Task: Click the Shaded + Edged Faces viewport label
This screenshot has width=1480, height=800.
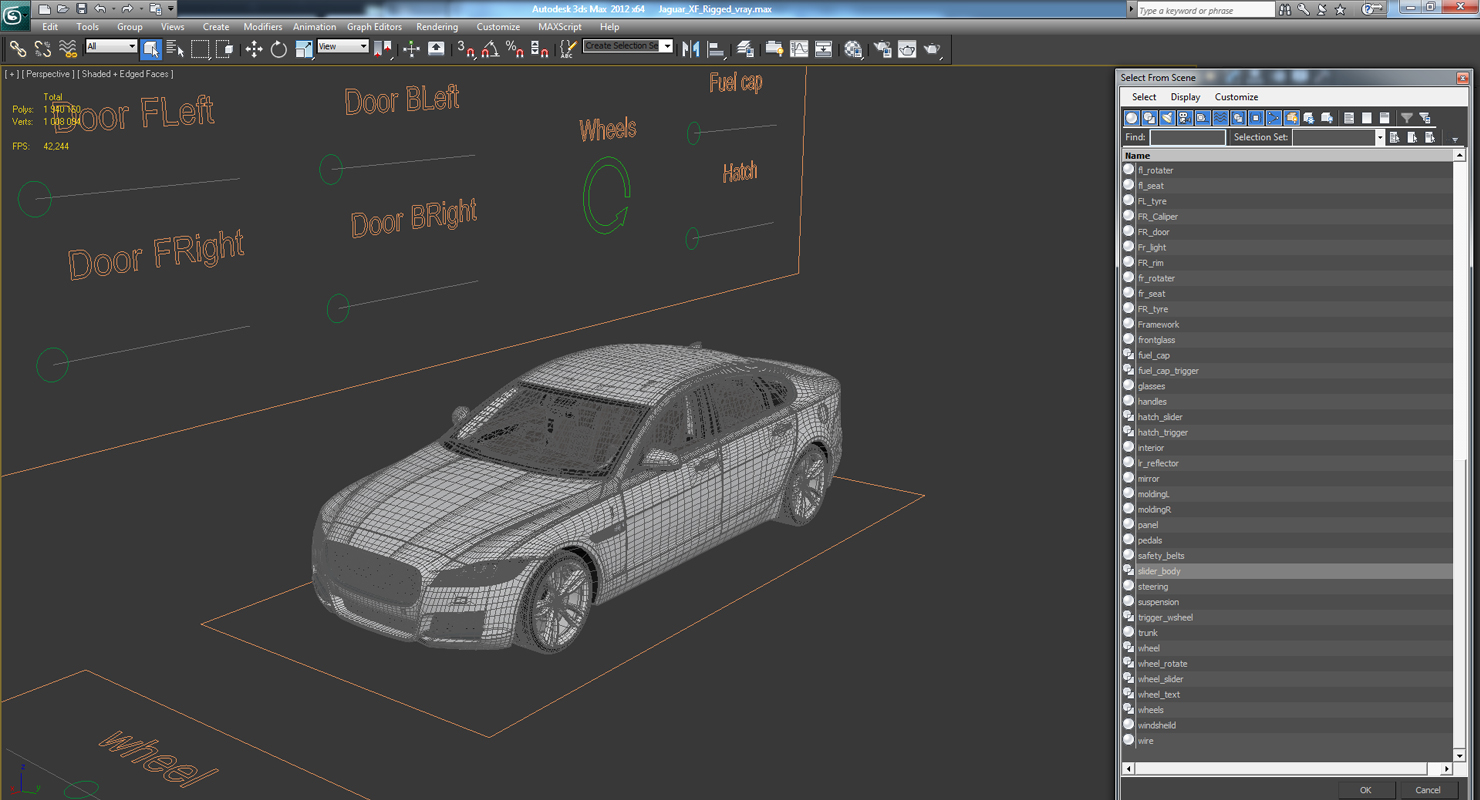Action: (x=127, y=74)
